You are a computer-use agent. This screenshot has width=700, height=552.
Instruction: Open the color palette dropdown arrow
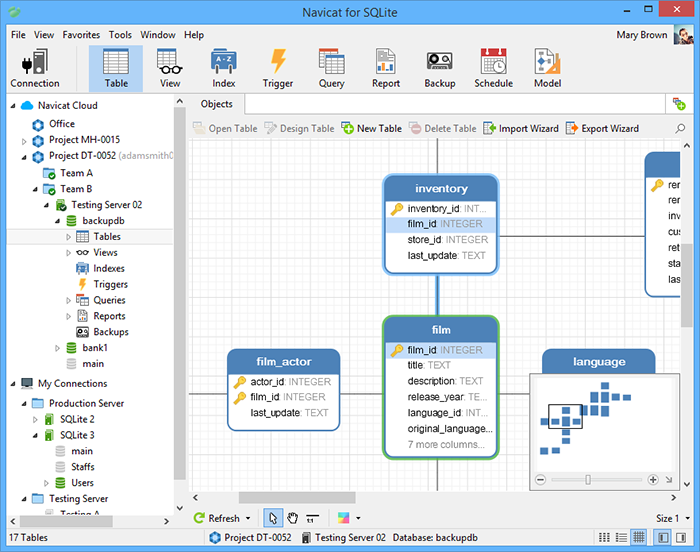358,519
